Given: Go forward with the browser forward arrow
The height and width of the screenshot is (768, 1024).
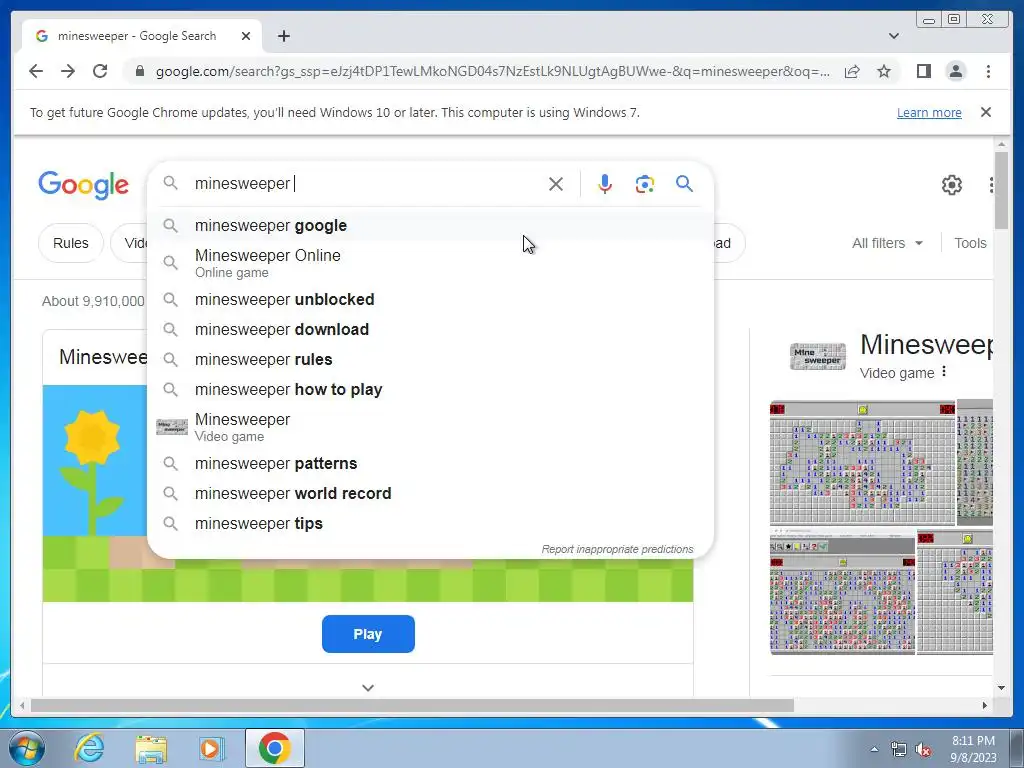Looking at the screenshot, I should click(x=68, y=71).
